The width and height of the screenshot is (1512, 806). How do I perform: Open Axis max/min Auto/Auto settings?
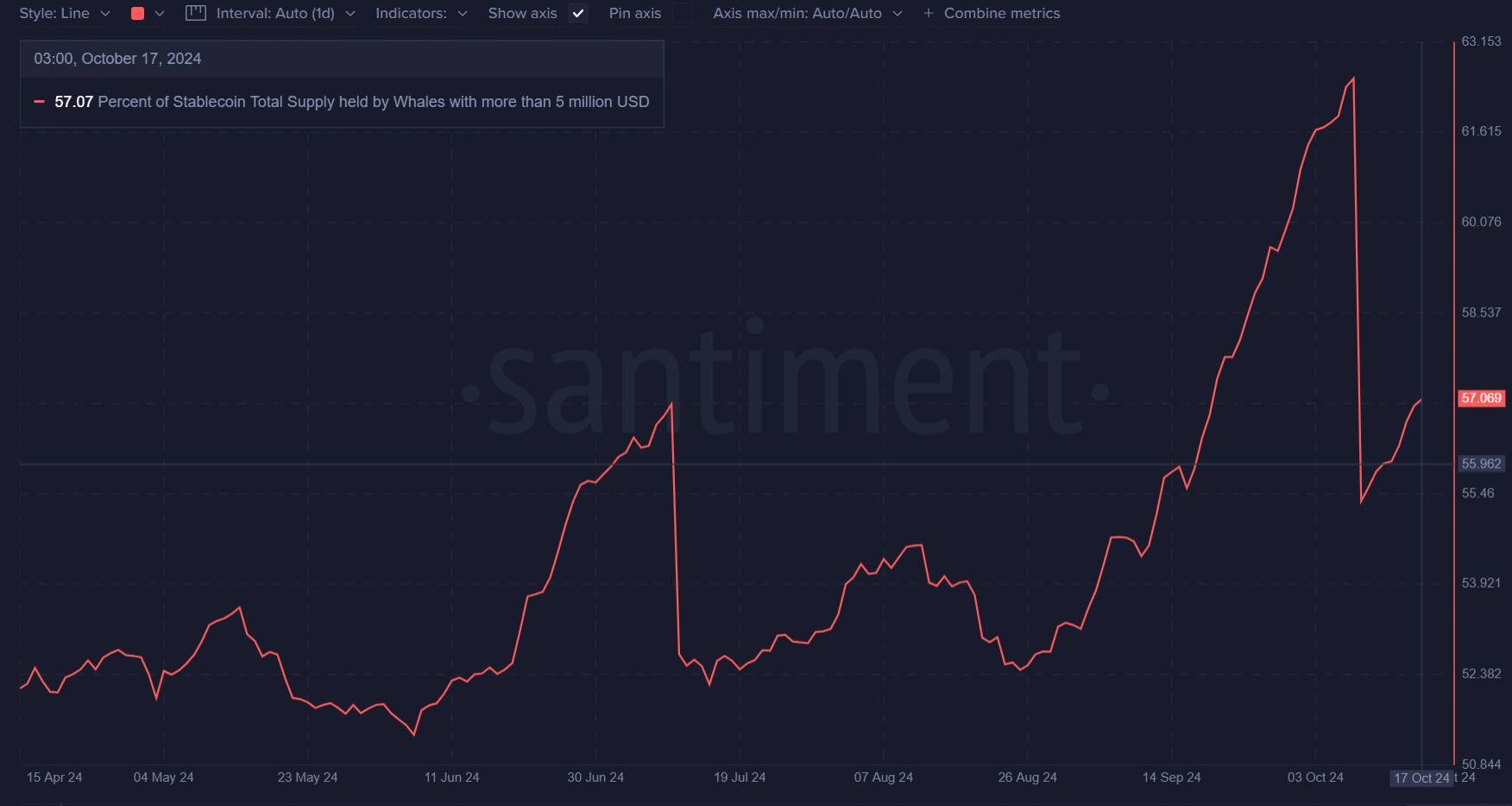click(x=807, y=14)
